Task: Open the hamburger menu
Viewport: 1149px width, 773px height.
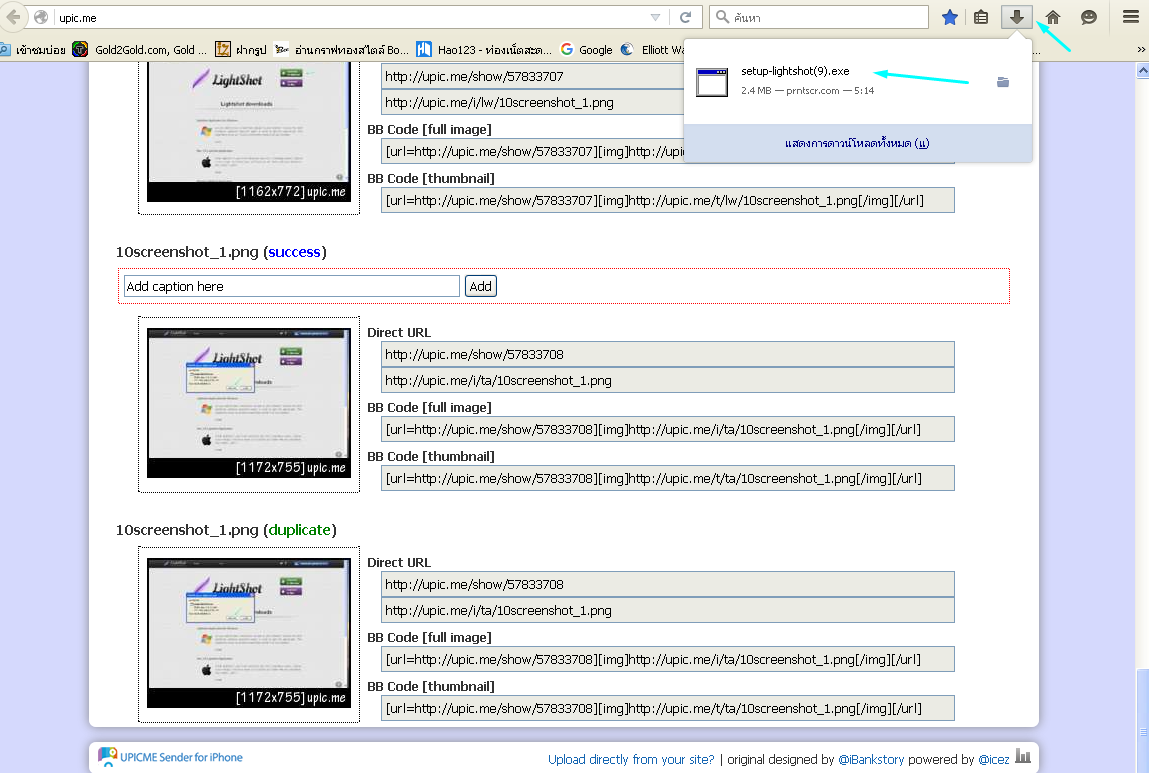Action: click(1131, 17)
